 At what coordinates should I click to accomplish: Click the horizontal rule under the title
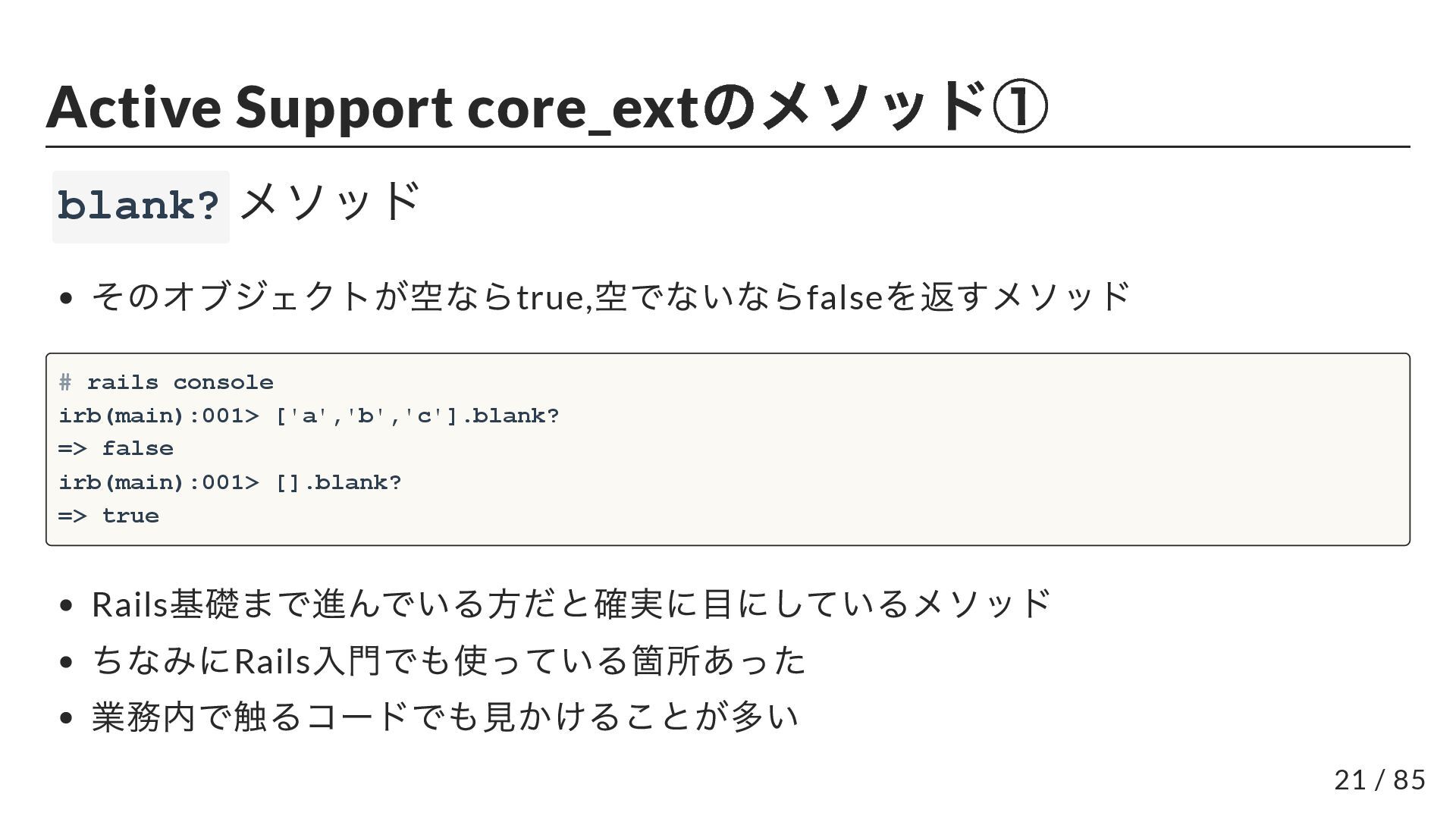pyautogui.click(x=728, y=146)
